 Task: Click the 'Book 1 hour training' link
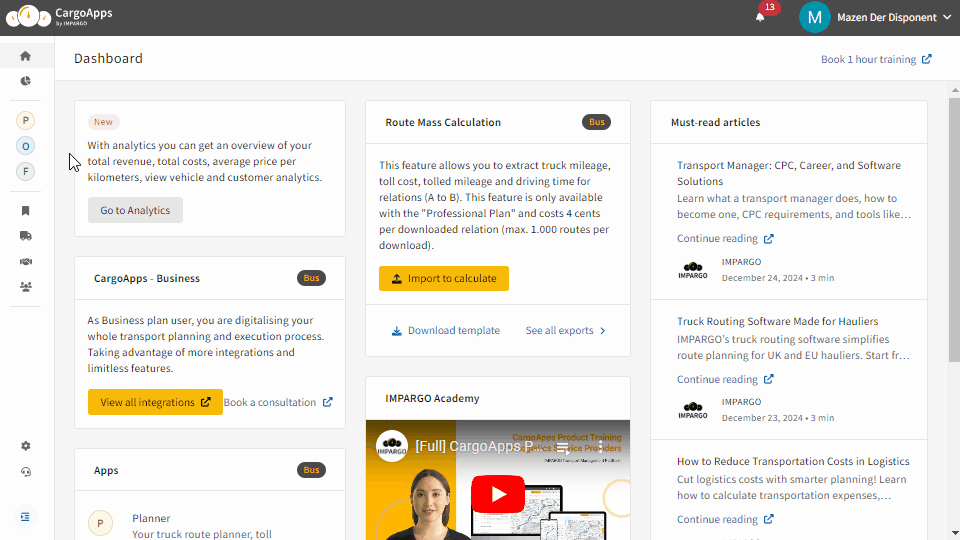876,59
